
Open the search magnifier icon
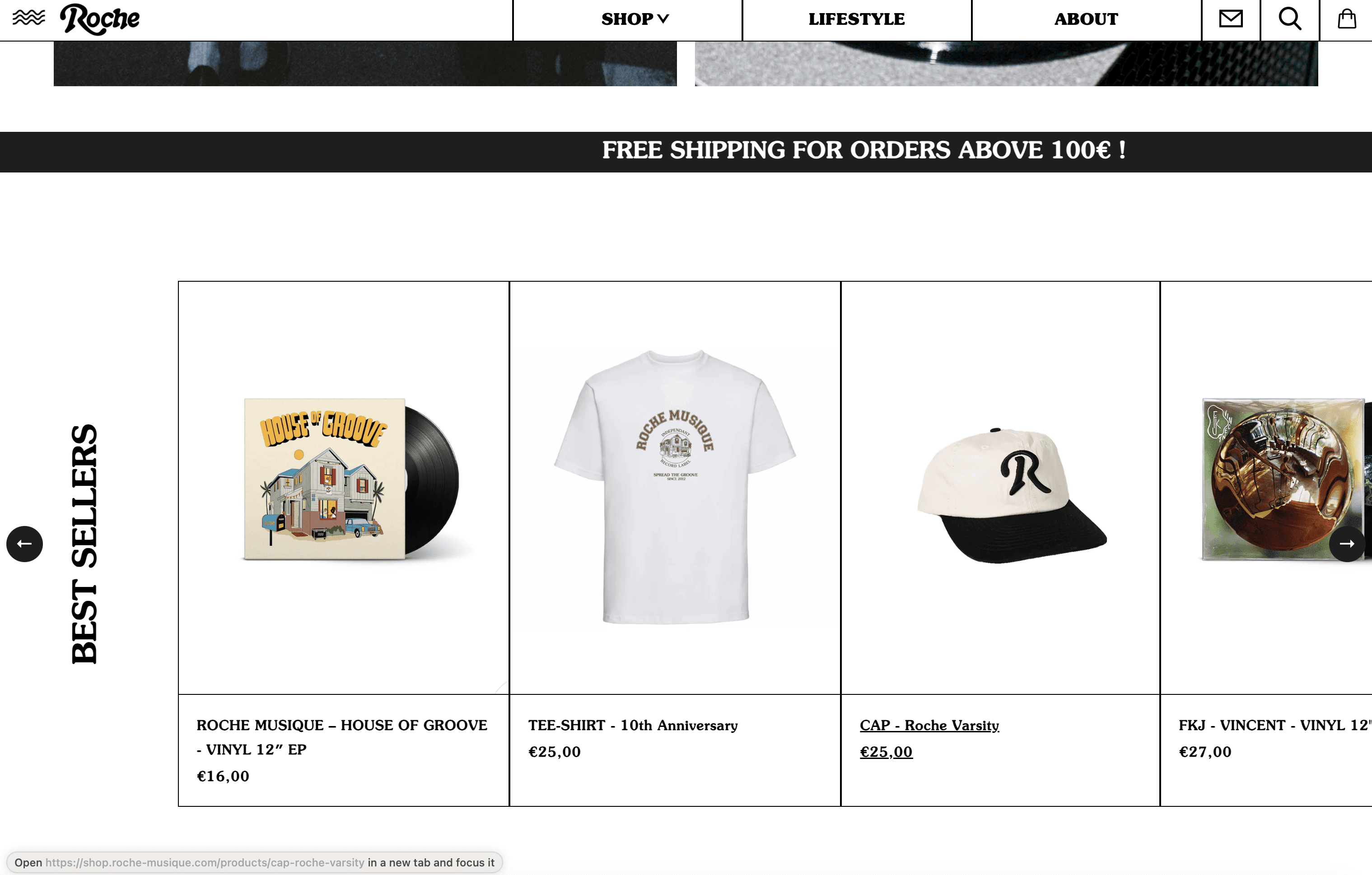[x=1290, y=19]
